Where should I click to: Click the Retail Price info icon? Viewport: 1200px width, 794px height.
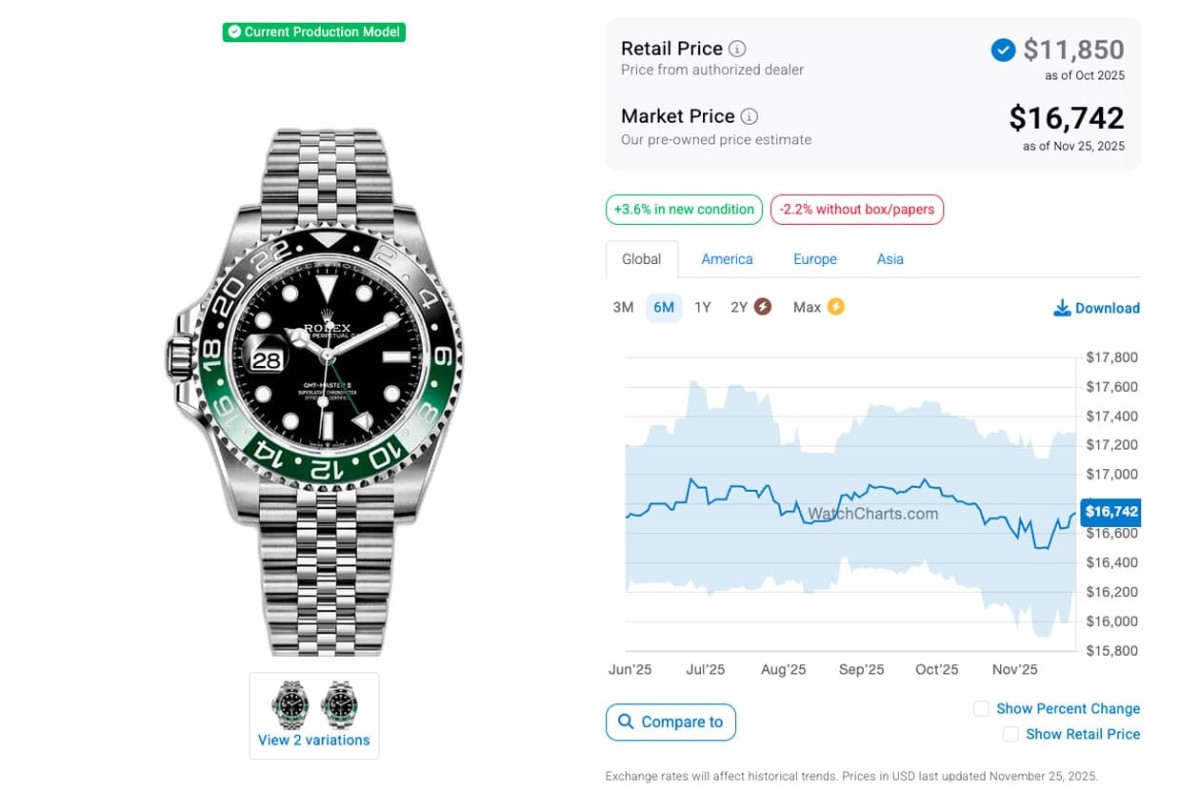pyautogui.click(x=737, y=48)
